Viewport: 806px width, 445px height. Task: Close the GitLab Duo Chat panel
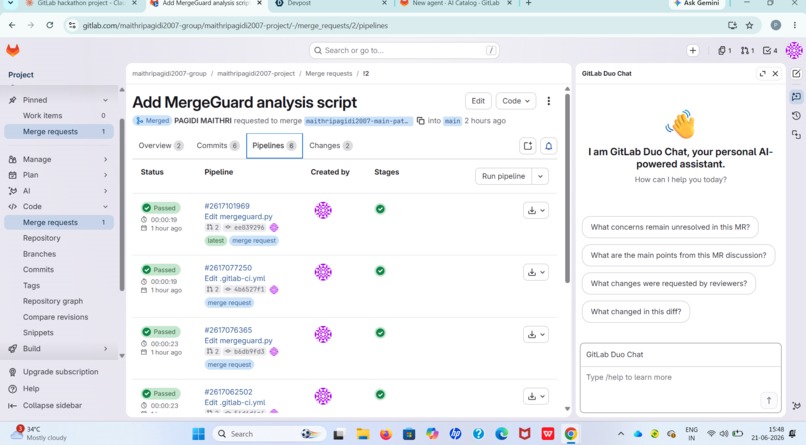[775, 73]
